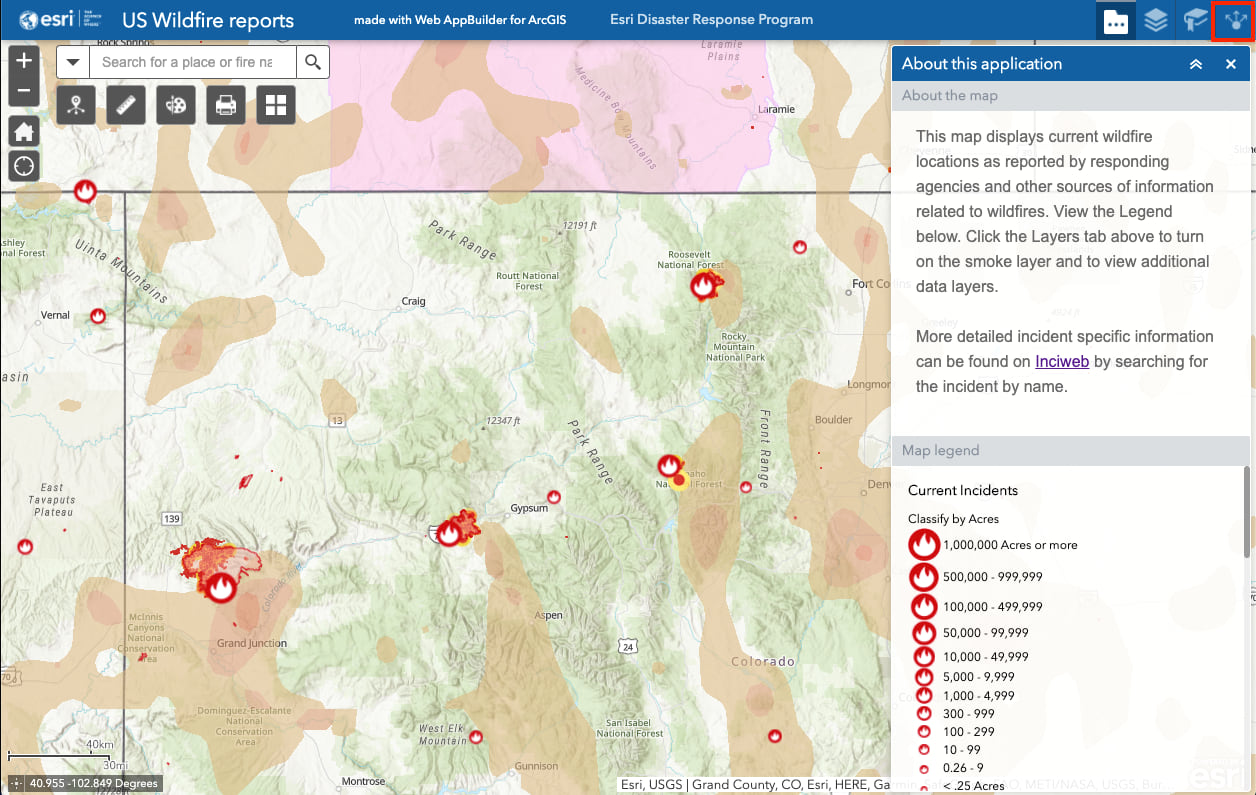Collapse the About this application panel

coord(1195,64)
